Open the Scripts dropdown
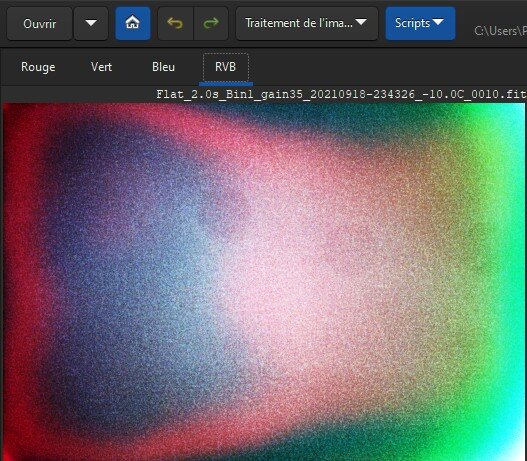The width and height of the screenshot is (527, 461). (420, 24)
